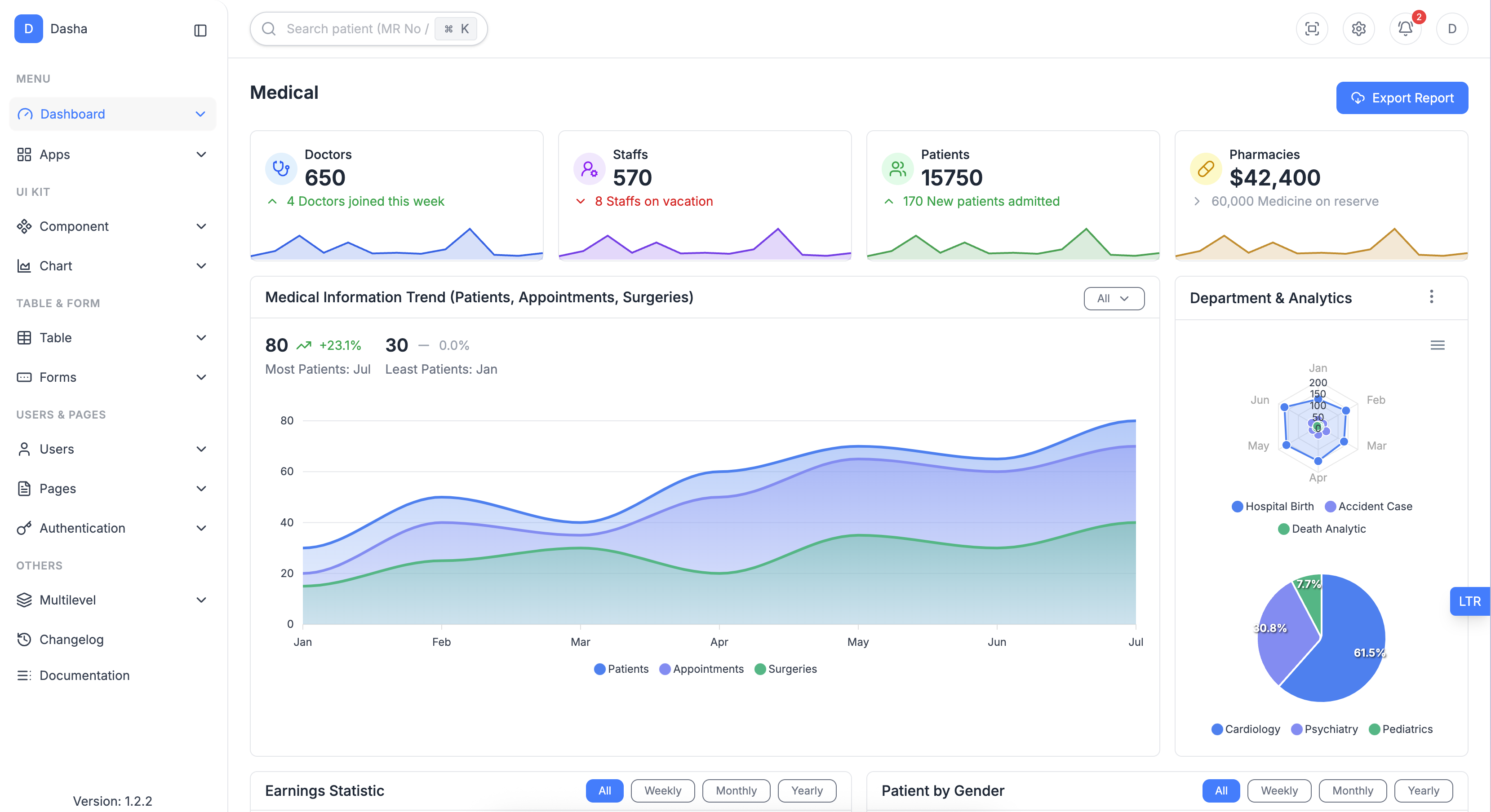Image resolution: width=1491 pixels, height=812 pixels.
Task: Select Monthly tab in Patient by Gender
Action: coord(1352,790)
